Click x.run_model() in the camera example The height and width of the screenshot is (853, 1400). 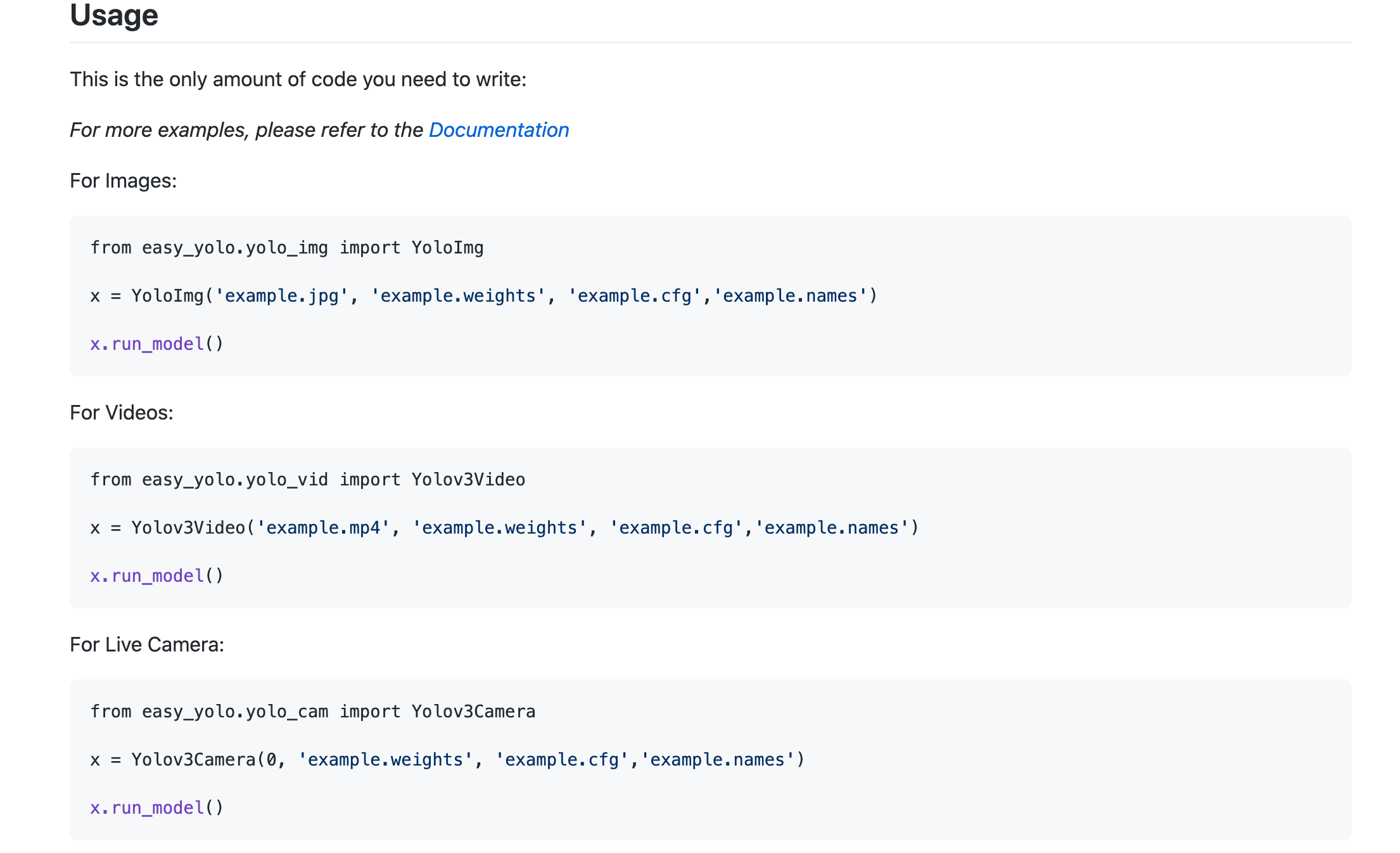(x=156, y=807)
